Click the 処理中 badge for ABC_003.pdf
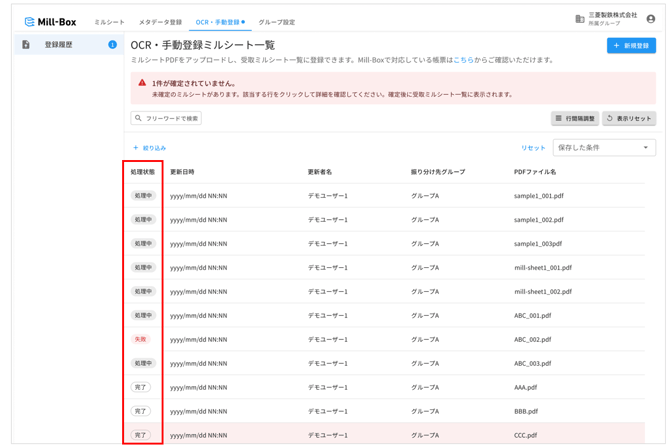Image resolution: width=670 pixels, height=447 pixels. (143, 363)
